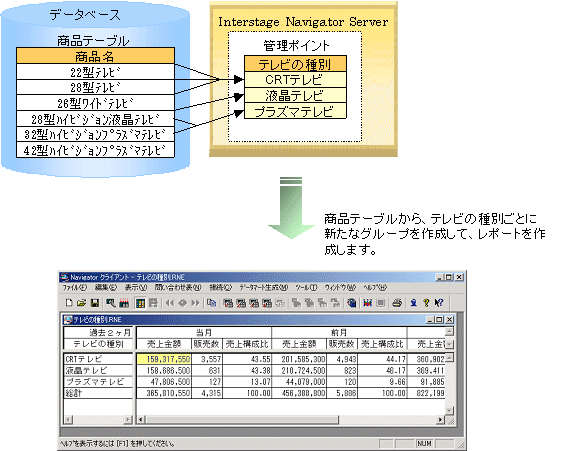Close the テレビの種別.RNE child window
The width and height of the screenshot is (566, 451).
click(449, 320)
